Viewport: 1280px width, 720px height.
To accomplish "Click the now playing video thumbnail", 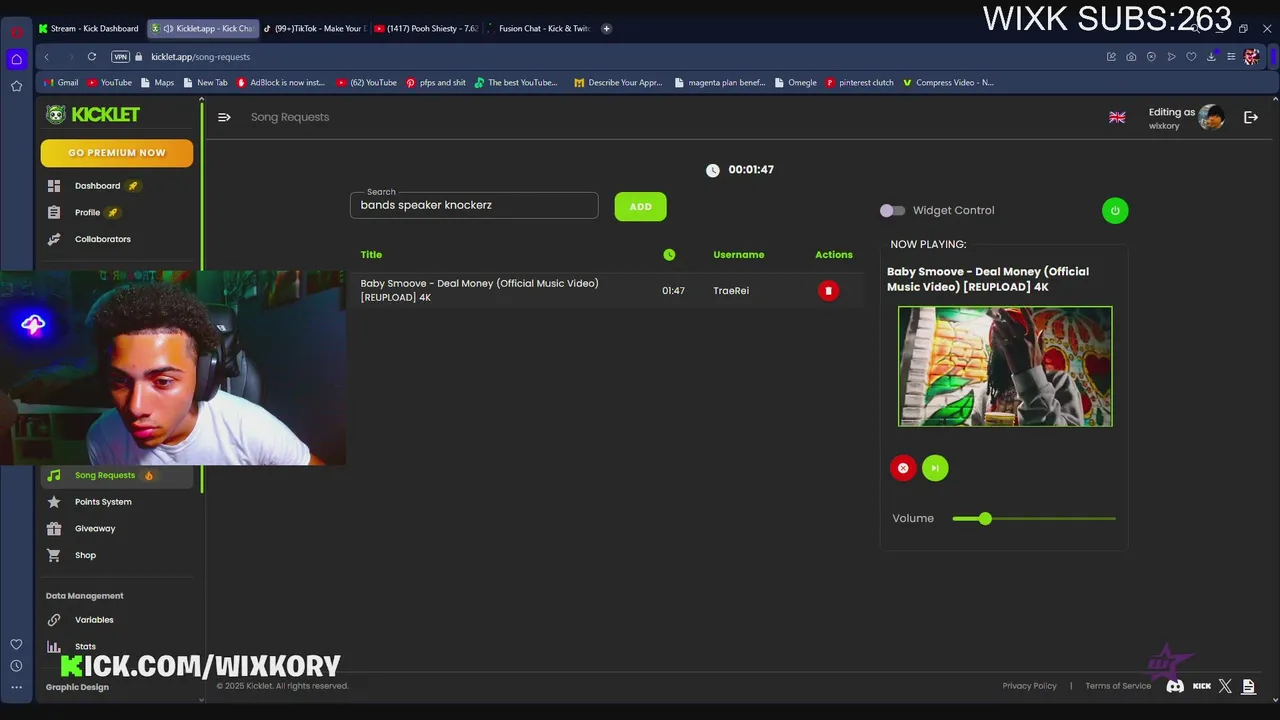I will [1005, 367].
